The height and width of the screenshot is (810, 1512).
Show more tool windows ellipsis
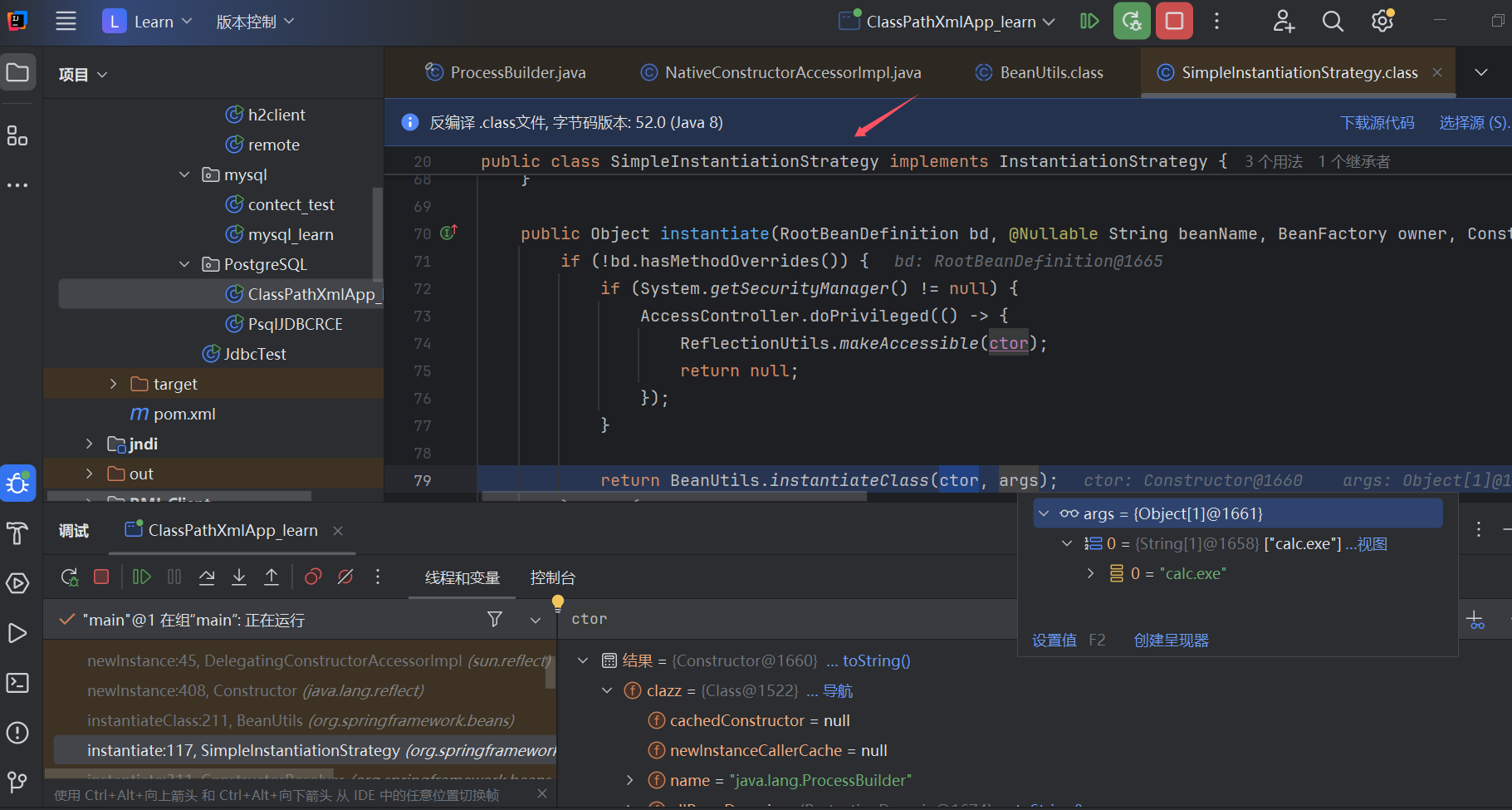[17, 184]
